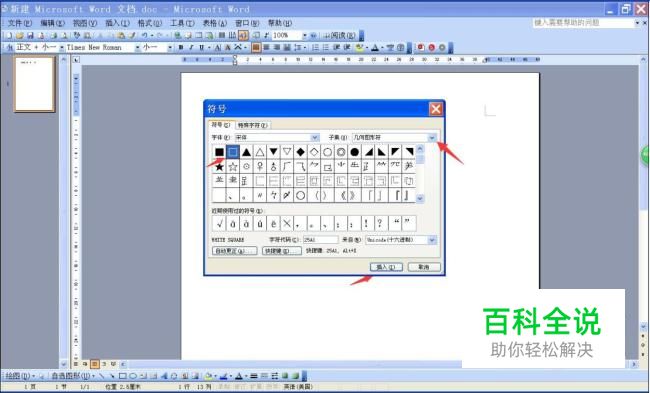Click the symbol grid scroll-up arrow
The width and height of the screenshot is (650, 393).
pyautogui.click(x=420, y=149)
